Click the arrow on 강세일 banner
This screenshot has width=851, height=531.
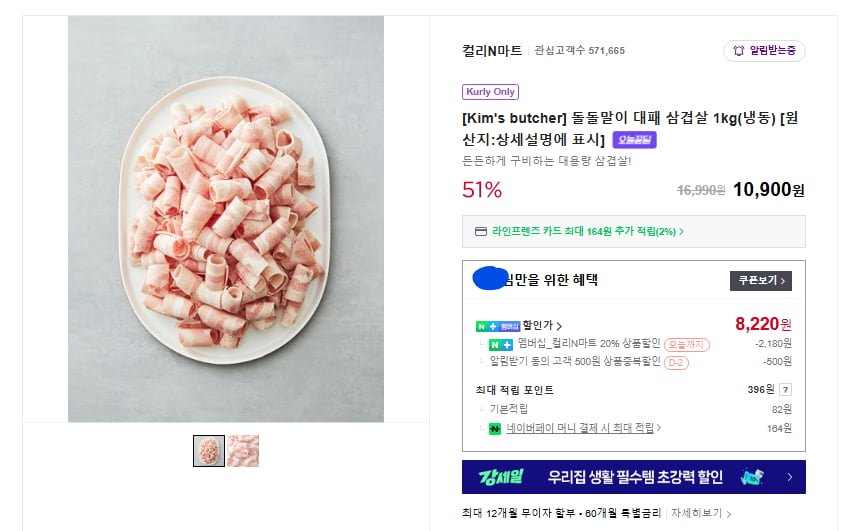[x=789, y=477]
